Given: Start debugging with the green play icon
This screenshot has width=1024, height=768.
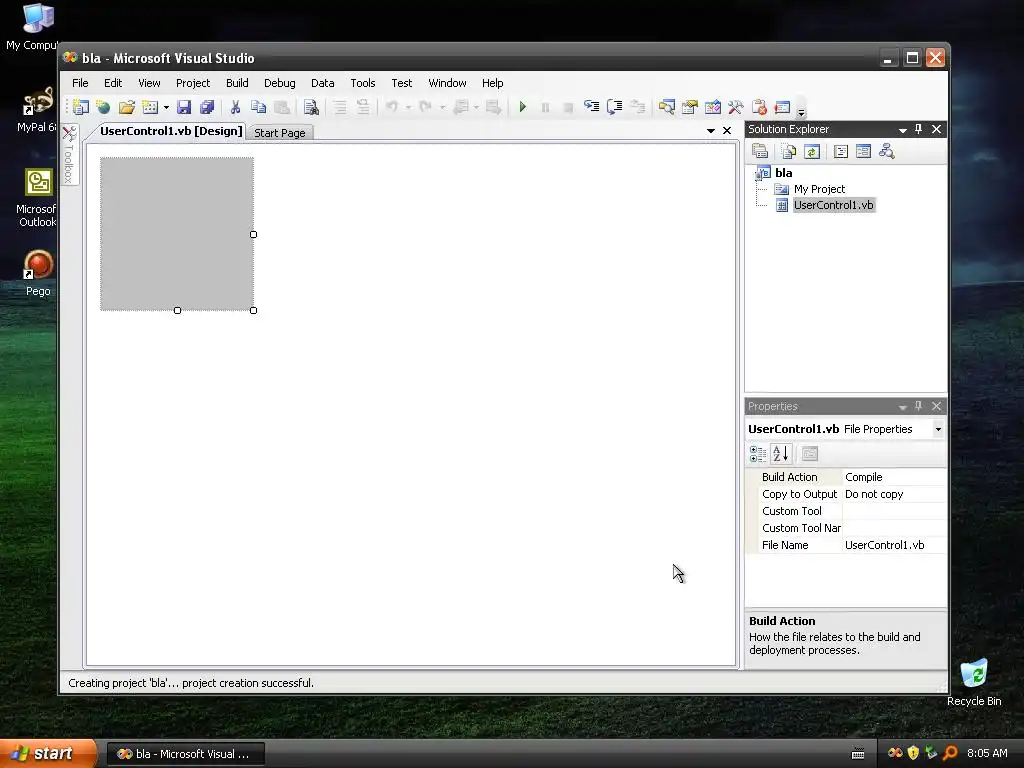Looking at the screenshot, I should (522, 107).
